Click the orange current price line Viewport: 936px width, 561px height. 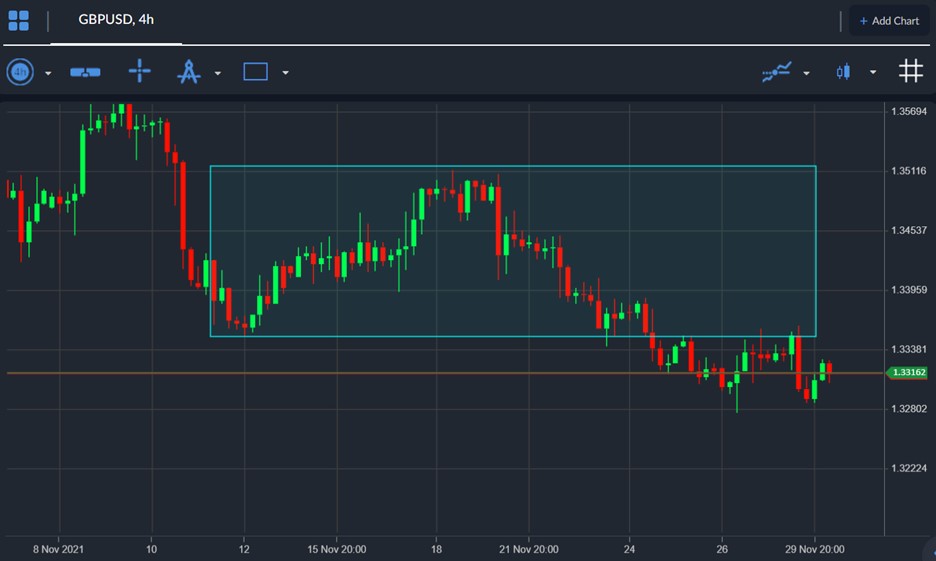click(x=445, y=373)
